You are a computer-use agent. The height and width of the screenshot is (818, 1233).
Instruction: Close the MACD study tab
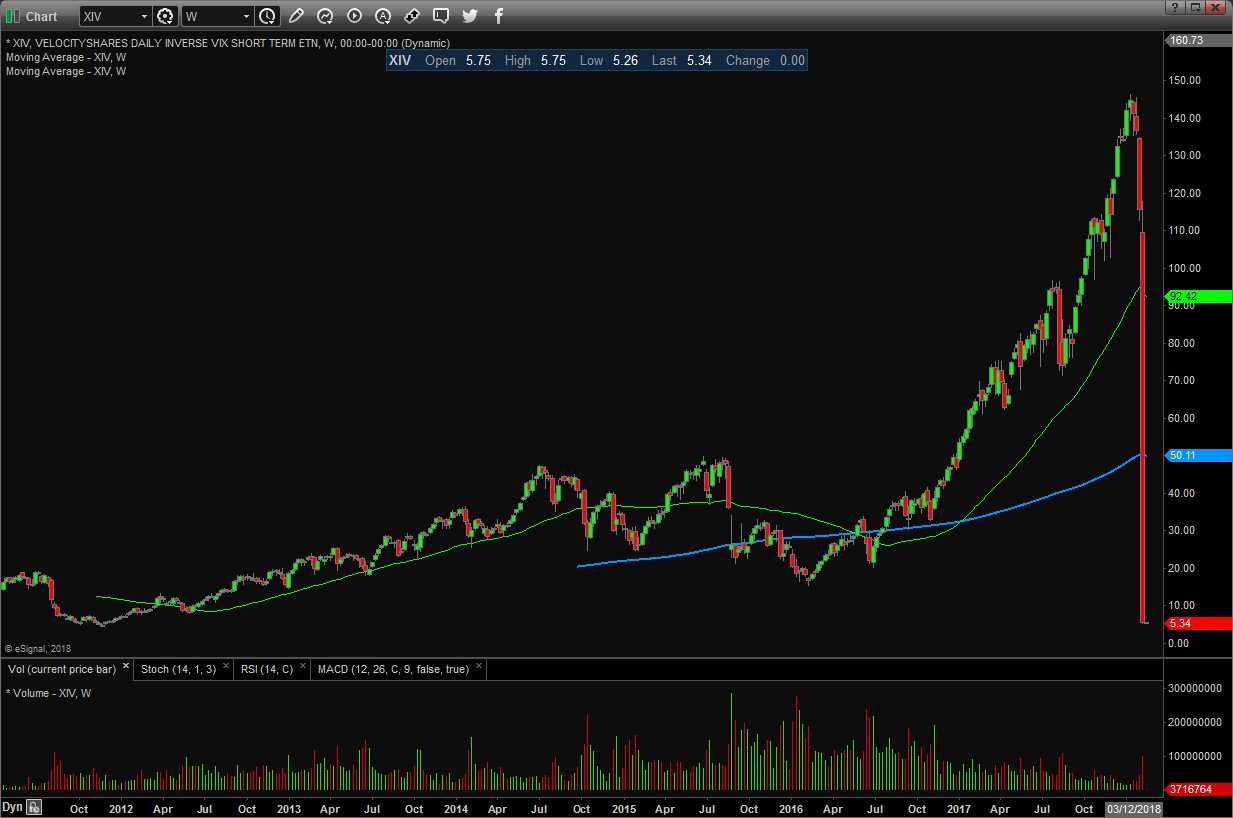(x=479, y=667)
